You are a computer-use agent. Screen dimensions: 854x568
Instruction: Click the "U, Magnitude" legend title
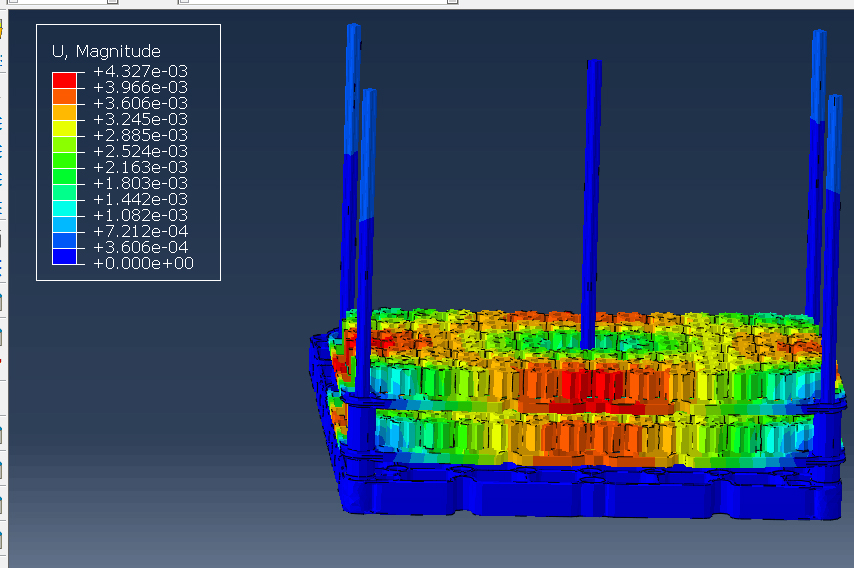pyautogui.click(x=106, y=51)
